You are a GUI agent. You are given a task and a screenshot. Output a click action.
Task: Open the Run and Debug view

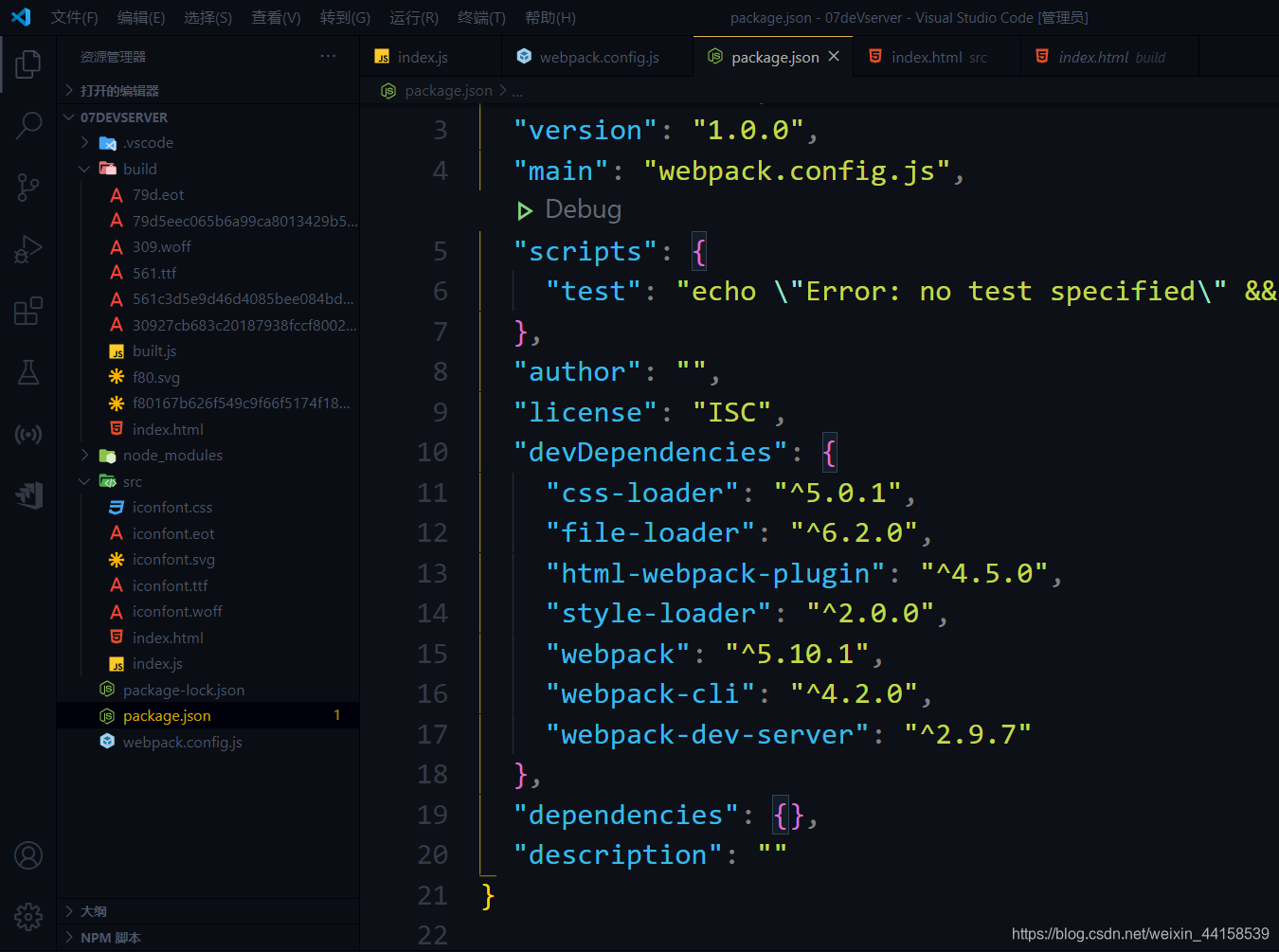coord(28,249)
